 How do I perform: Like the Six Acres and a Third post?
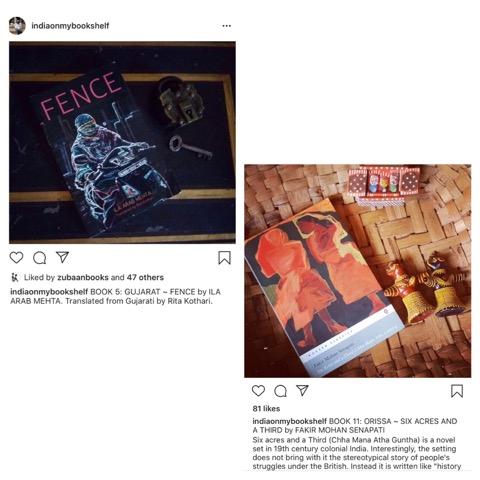coord(258,391)
